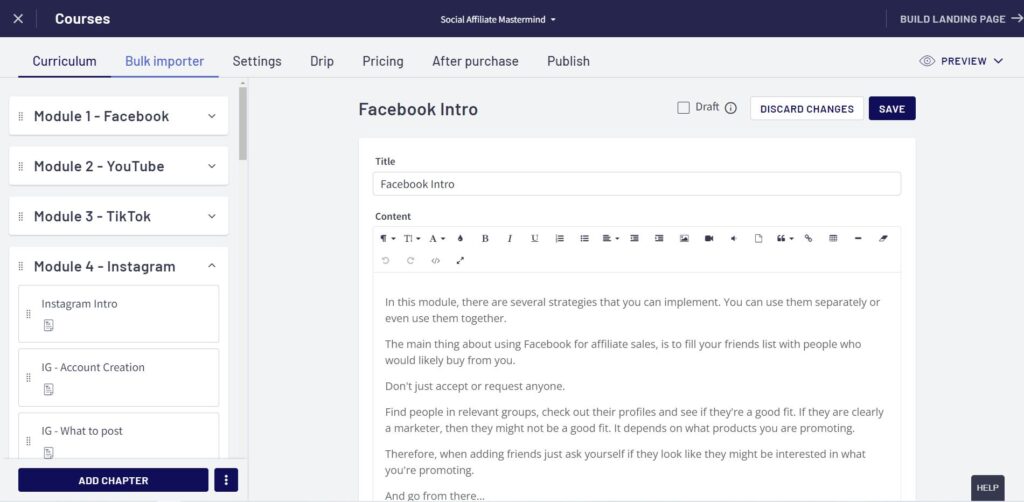Image resolution: width=1024 pixels, height=502 pixels.
Task: Switch to the Curriculum tab
Action: point(64,61)
